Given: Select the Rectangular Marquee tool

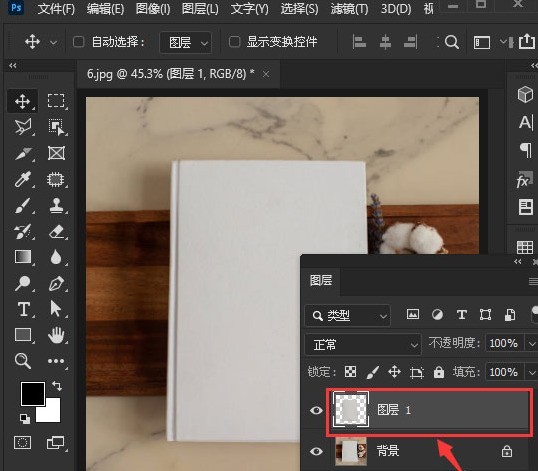Looking at the screenshot, I should pyautogui.click(x=56, y=102).
